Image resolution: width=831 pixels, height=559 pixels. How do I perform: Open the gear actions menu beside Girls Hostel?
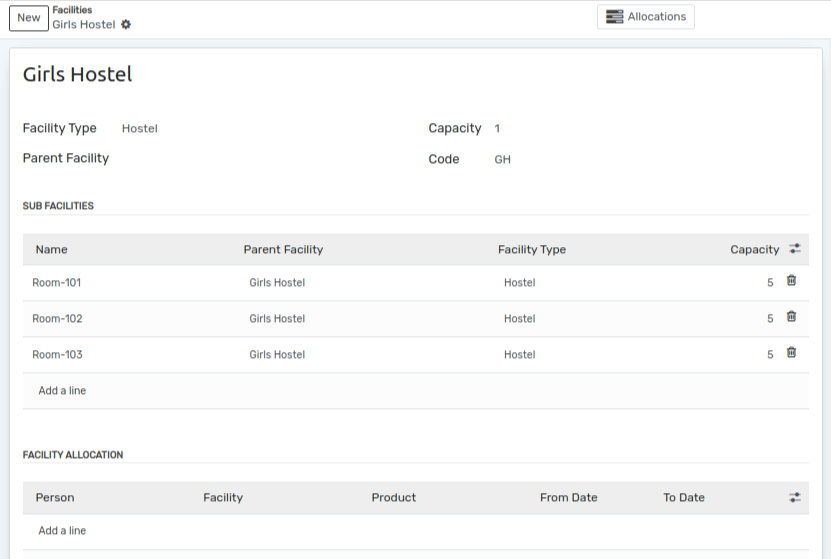pyautogui.click(x=126, y=25)
